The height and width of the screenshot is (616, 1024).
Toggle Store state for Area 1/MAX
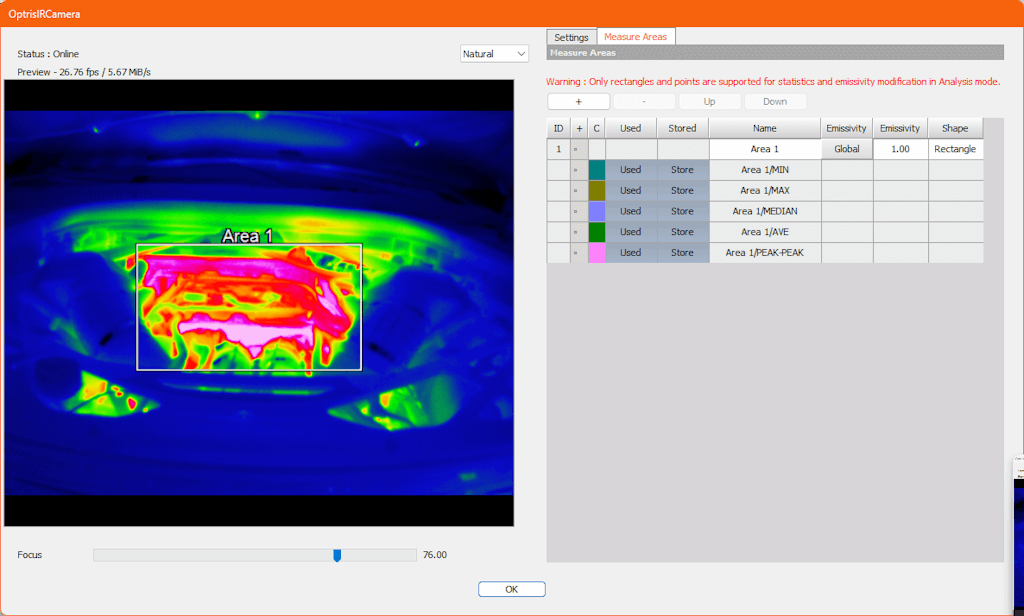[x=681, y=190]
